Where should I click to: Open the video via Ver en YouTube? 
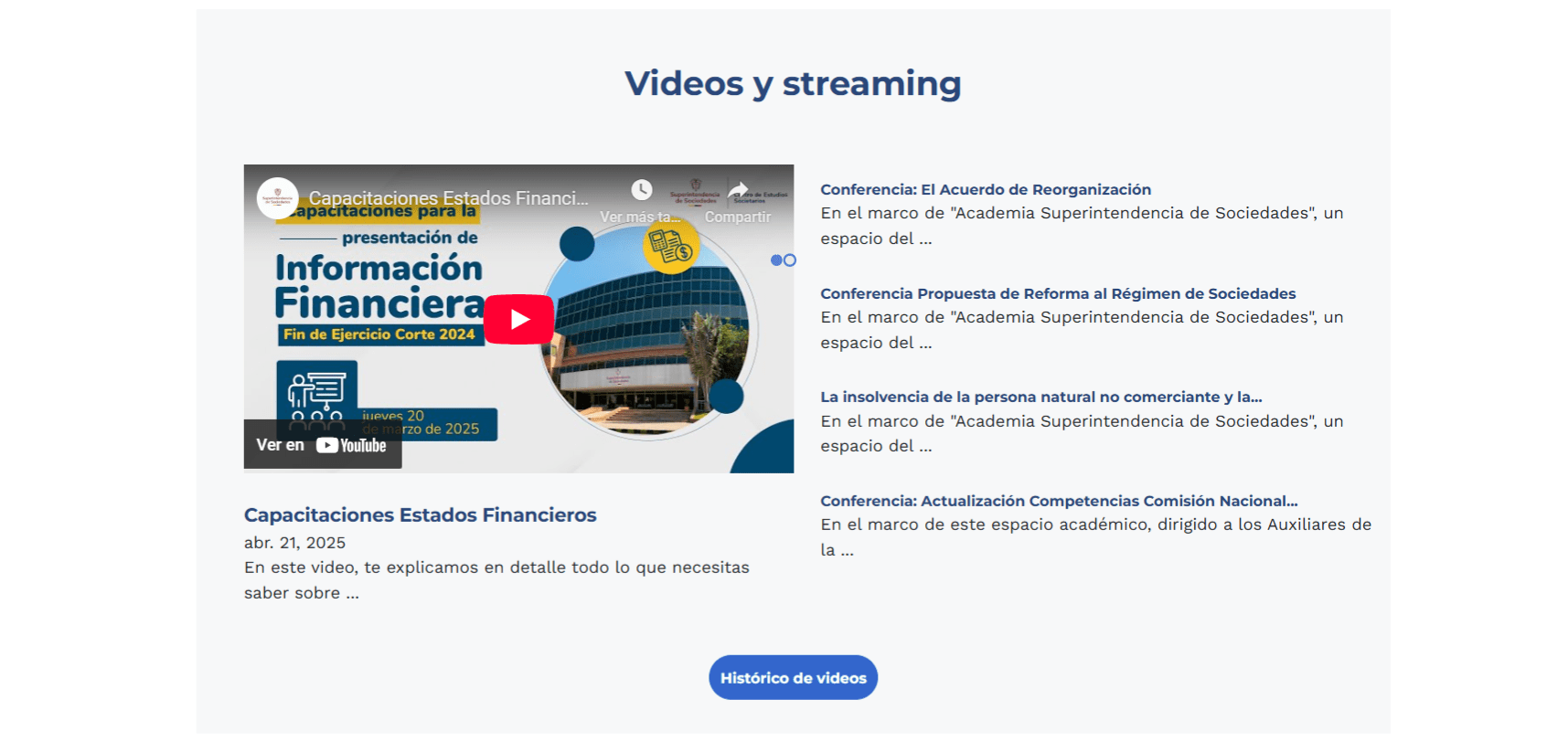(322, 445)
